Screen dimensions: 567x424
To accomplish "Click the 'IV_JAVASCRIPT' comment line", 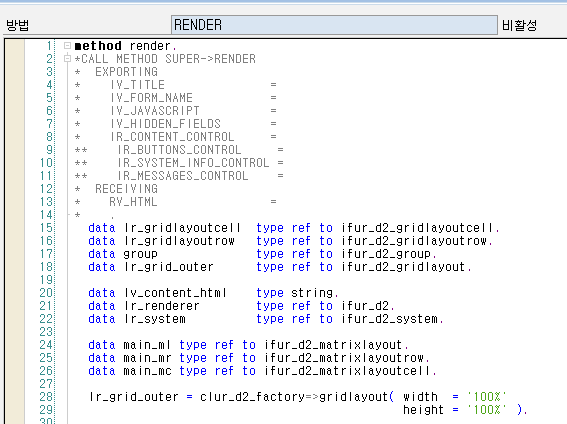I will pyautogui.click(x=175, y=111).
